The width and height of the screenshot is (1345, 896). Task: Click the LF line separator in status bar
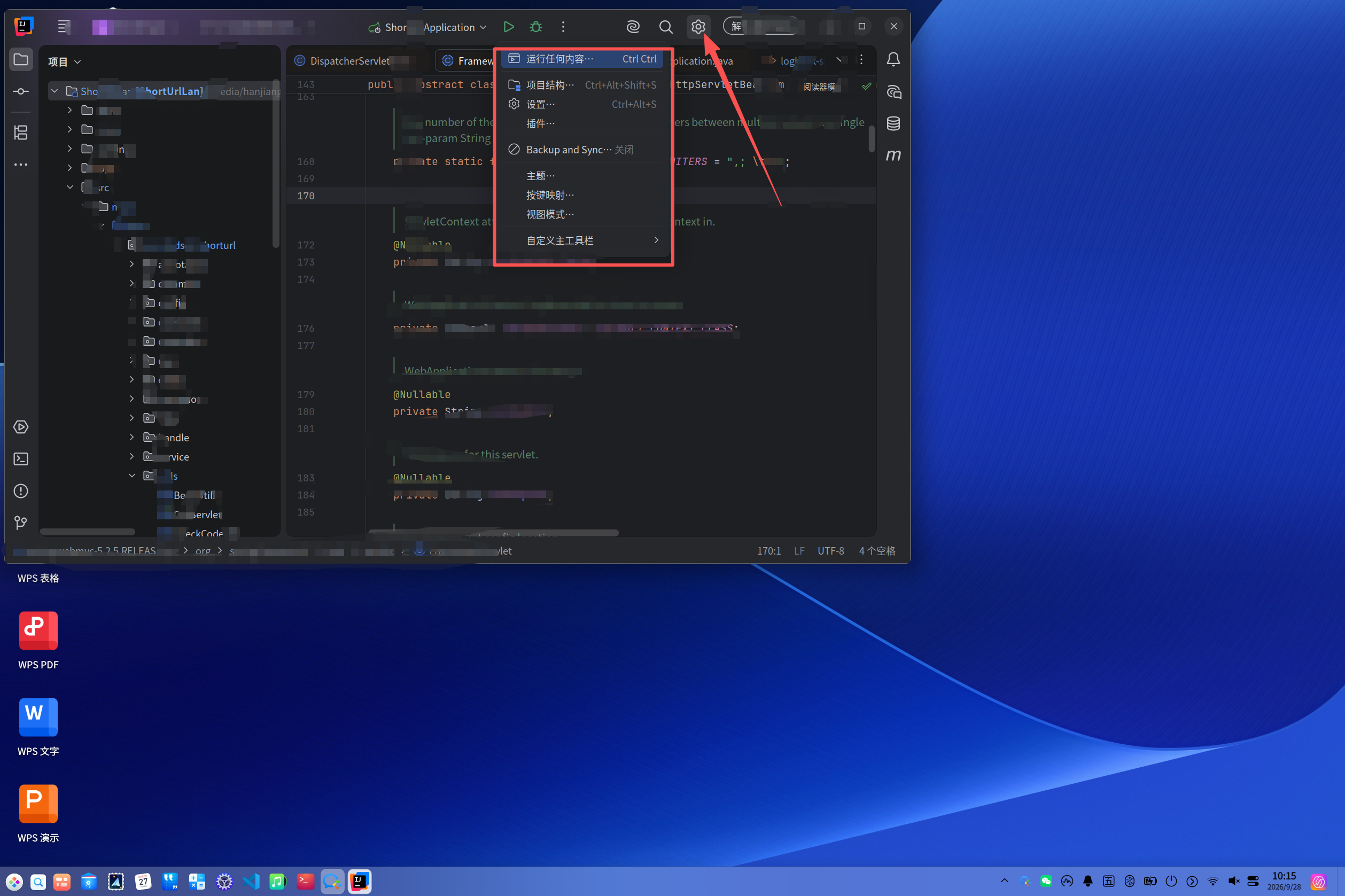(x=799, y=551)
